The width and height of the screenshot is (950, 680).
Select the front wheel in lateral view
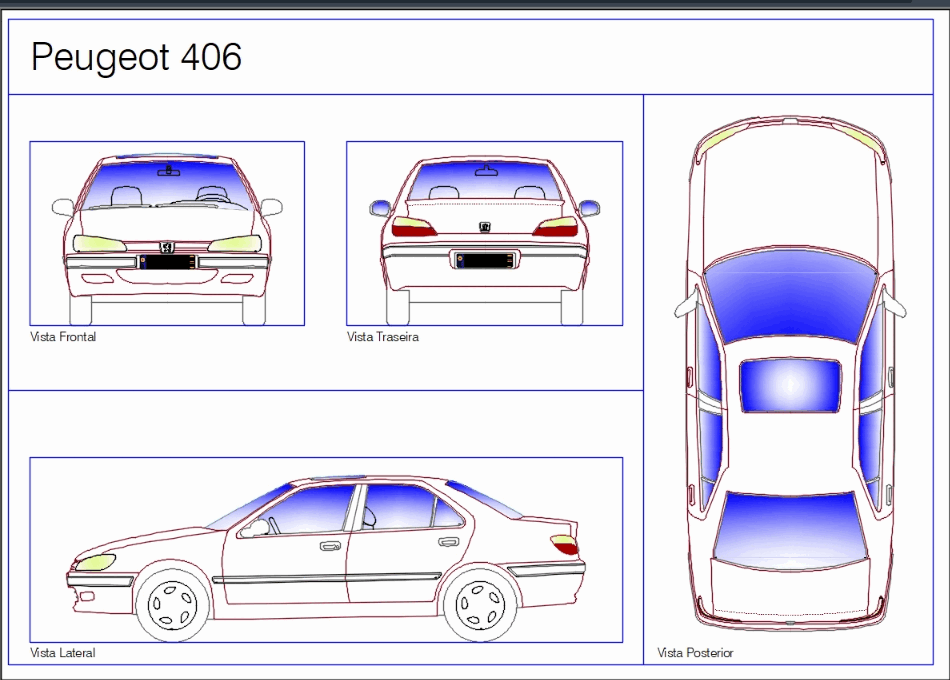[x=172, y=597]
